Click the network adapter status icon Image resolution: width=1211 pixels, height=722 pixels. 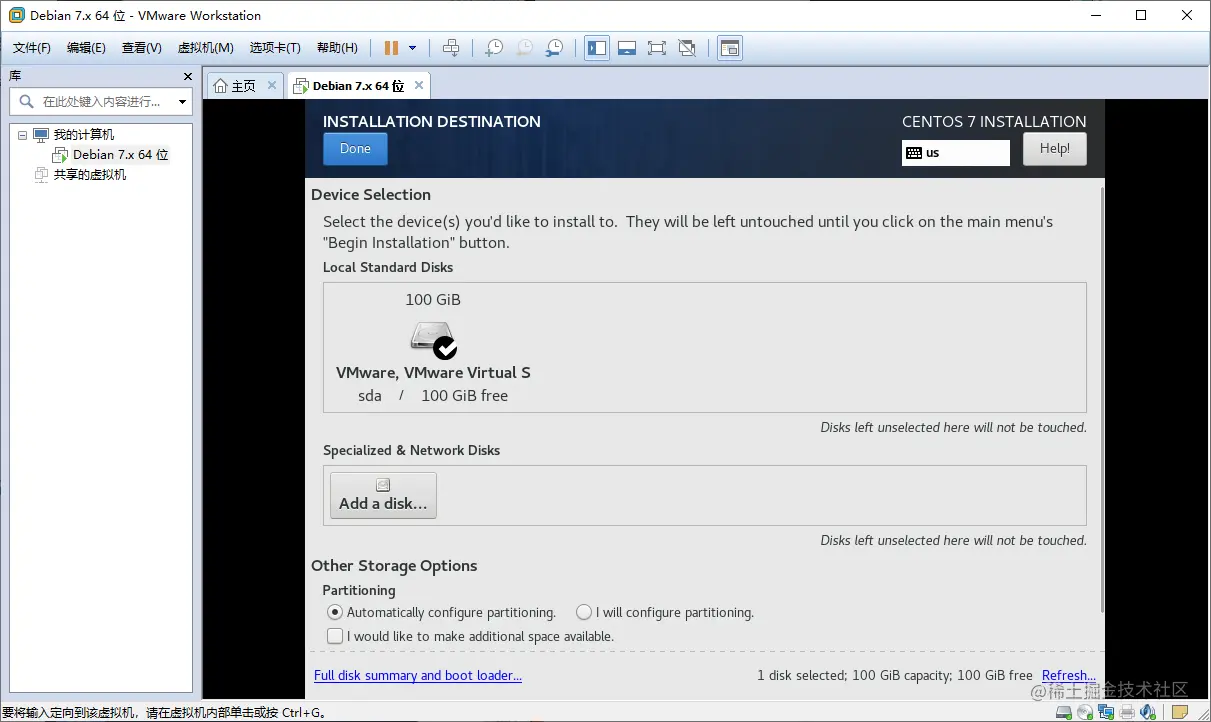point(1106,712)
